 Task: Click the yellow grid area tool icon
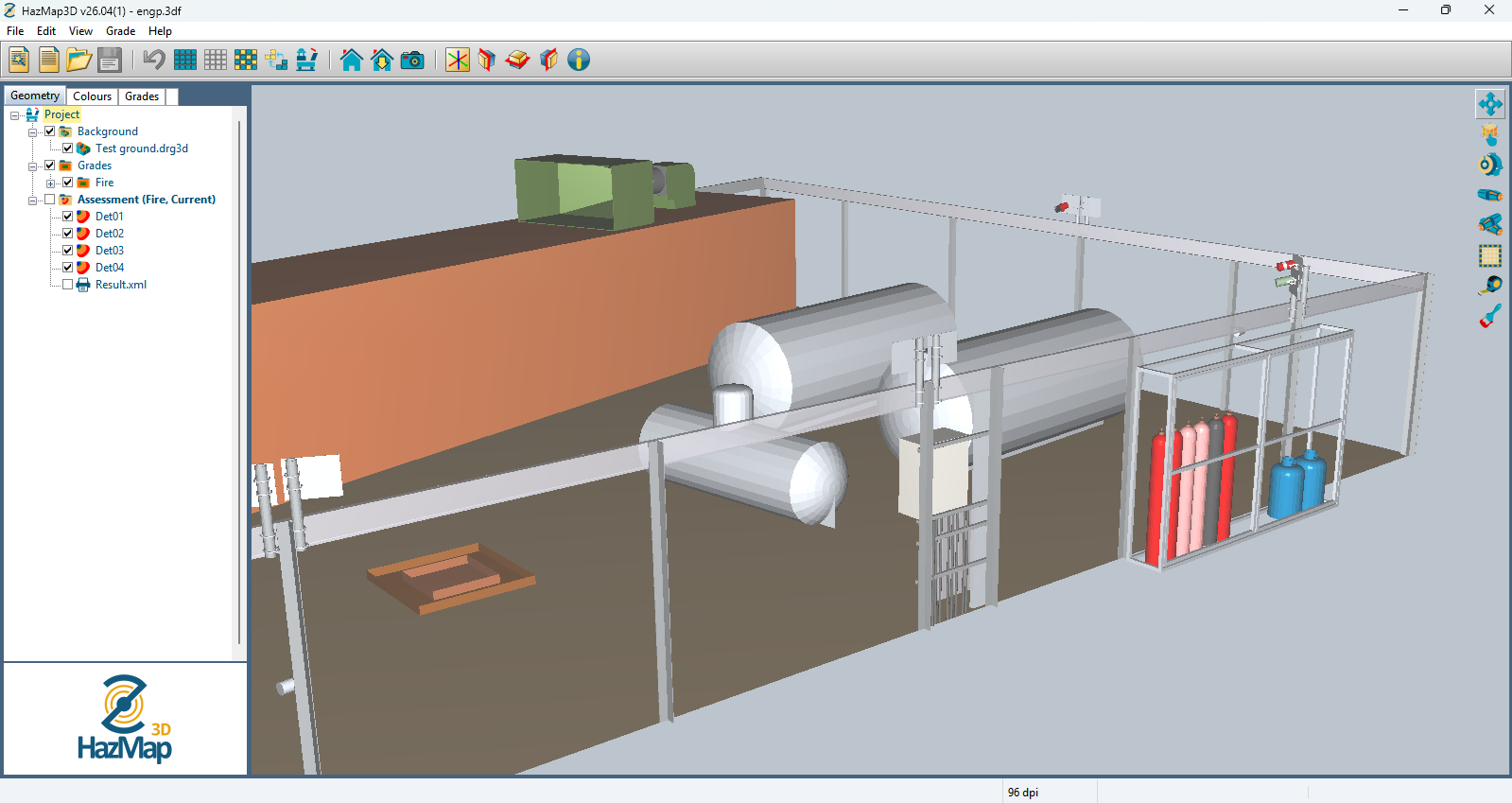1490,255
